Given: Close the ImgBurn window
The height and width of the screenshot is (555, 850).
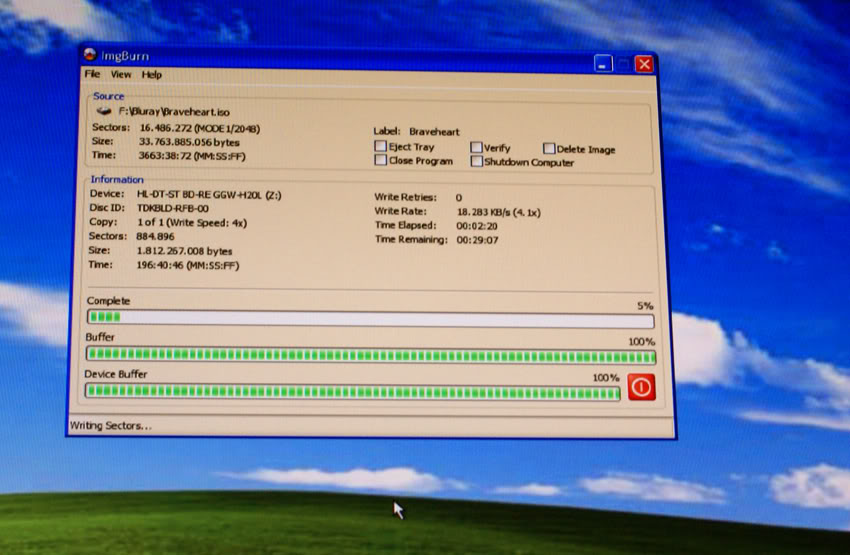Looking at the screenshot, I should pos(644,65).
